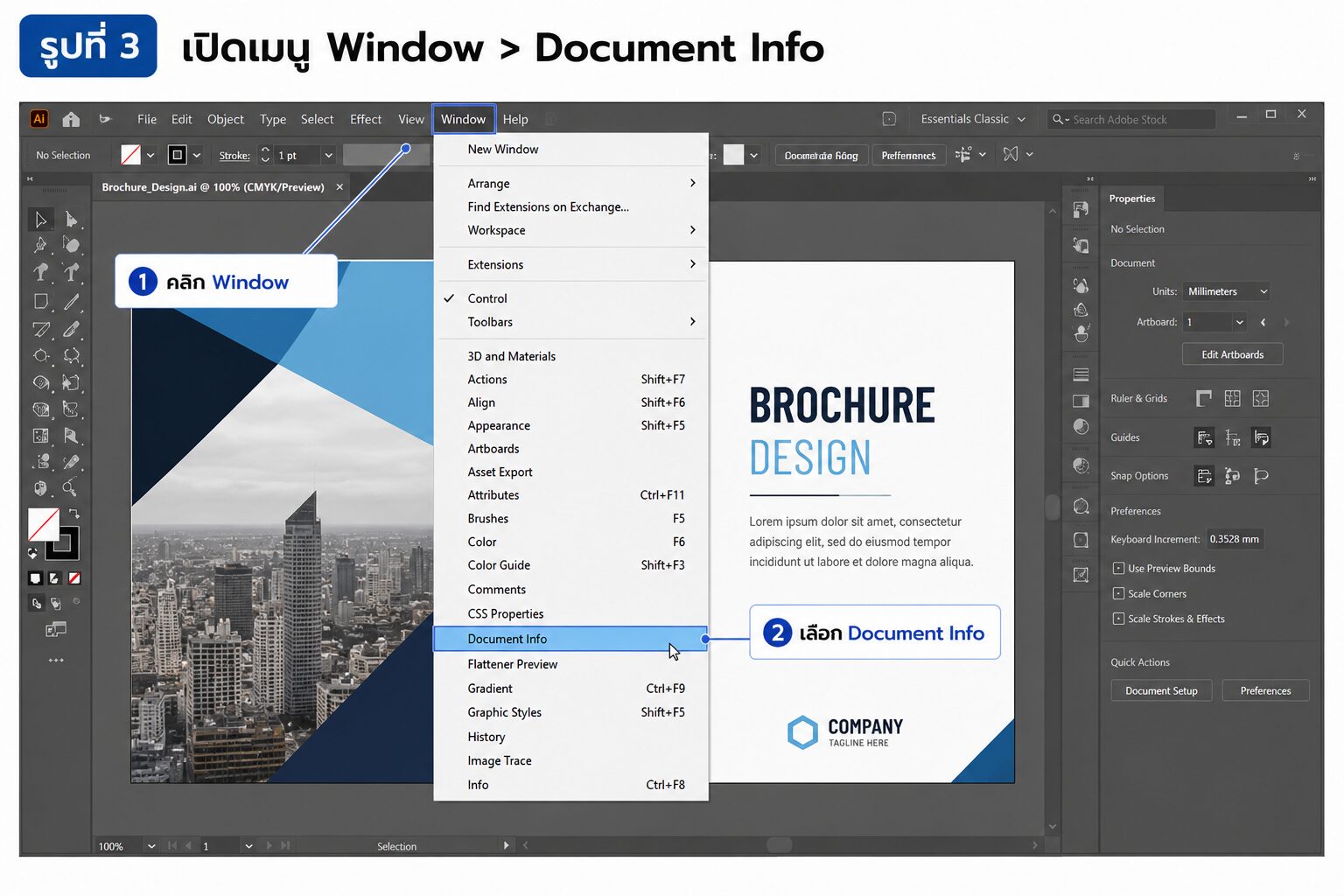1344x896 pixels.
Task: Toggle rulers icon in Ruler & Grids
Action: (x=1204, y=399)
